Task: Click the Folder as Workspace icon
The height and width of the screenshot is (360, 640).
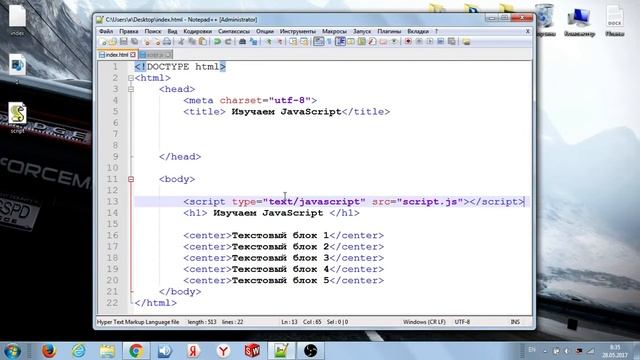Action: click(383, 42)
